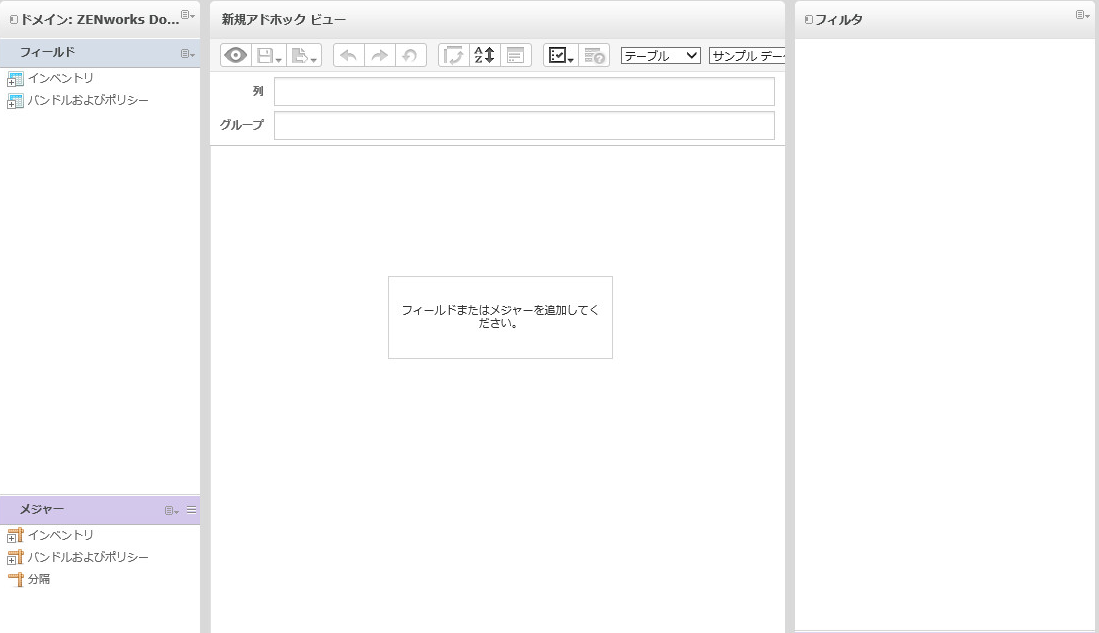Select インベントリ label in フィールド list
The height and width of the screenshot is (633, 1099).
pos(60,78)
